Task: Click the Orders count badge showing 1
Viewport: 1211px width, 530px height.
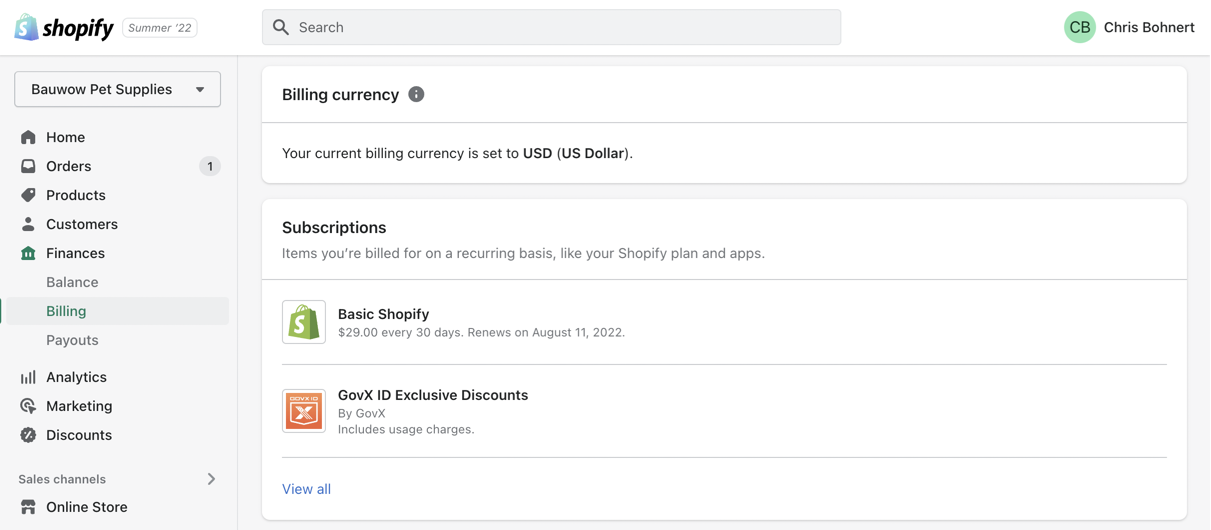Action: (x=209, y=166)
